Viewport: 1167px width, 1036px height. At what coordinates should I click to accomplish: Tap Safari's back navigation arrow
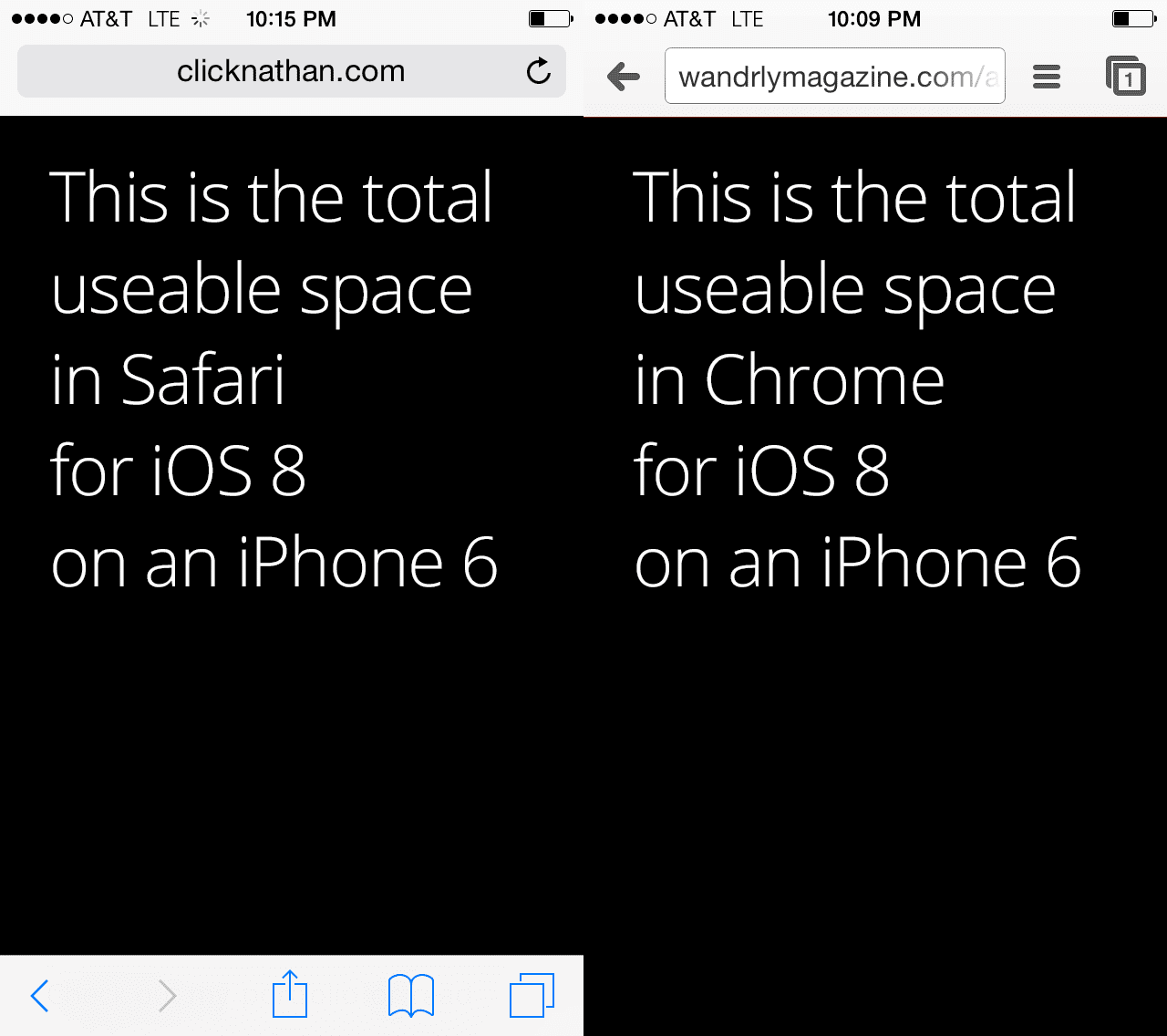pyautogui.click(x=38, y=995)
